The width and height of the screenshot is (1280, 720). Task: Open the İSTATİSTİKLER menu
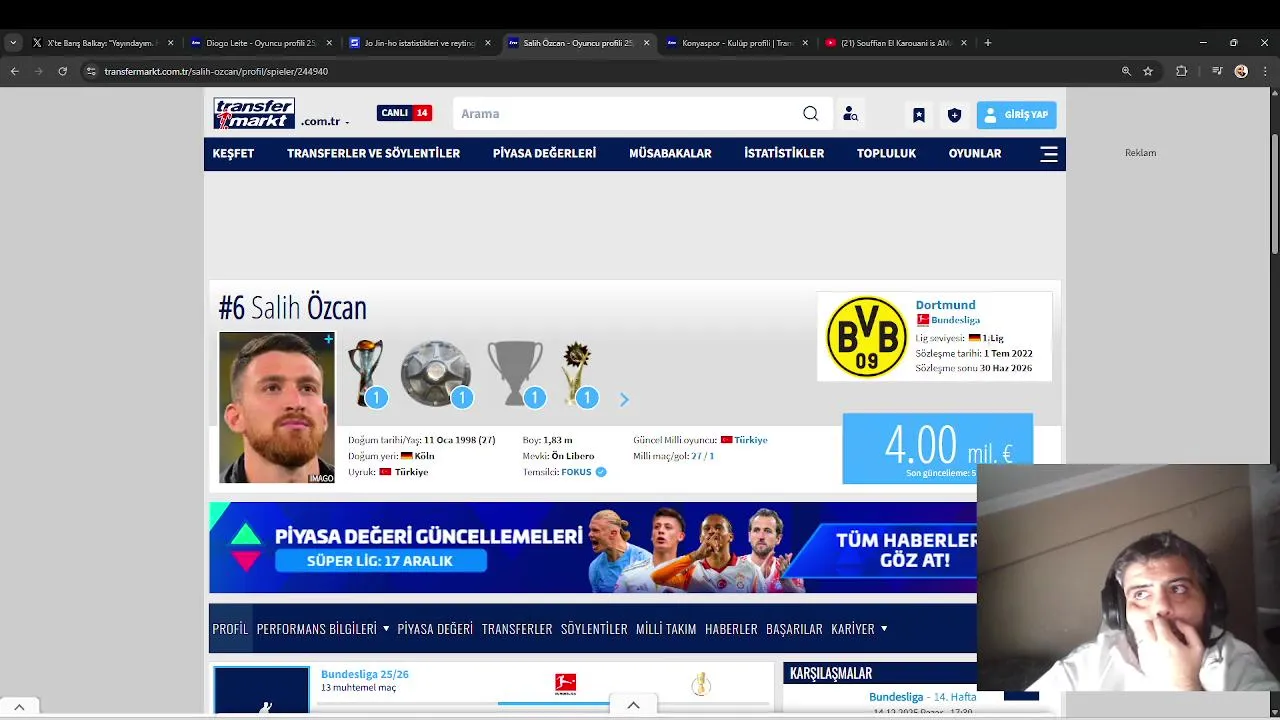click(784, 154)
